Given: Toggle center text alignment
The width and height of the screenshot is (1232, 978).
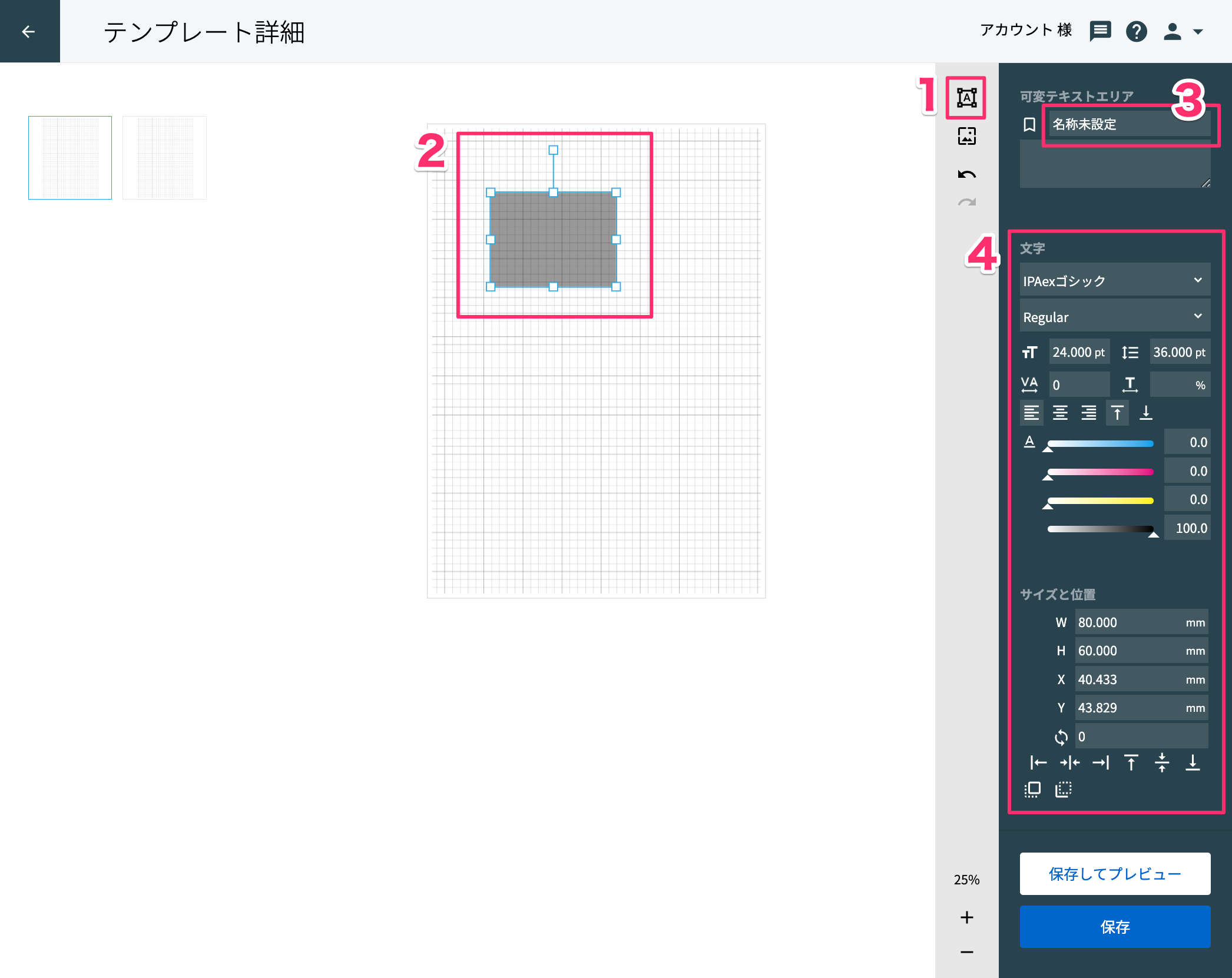Looking at the screenshot, I should (x=1060, y=413).
